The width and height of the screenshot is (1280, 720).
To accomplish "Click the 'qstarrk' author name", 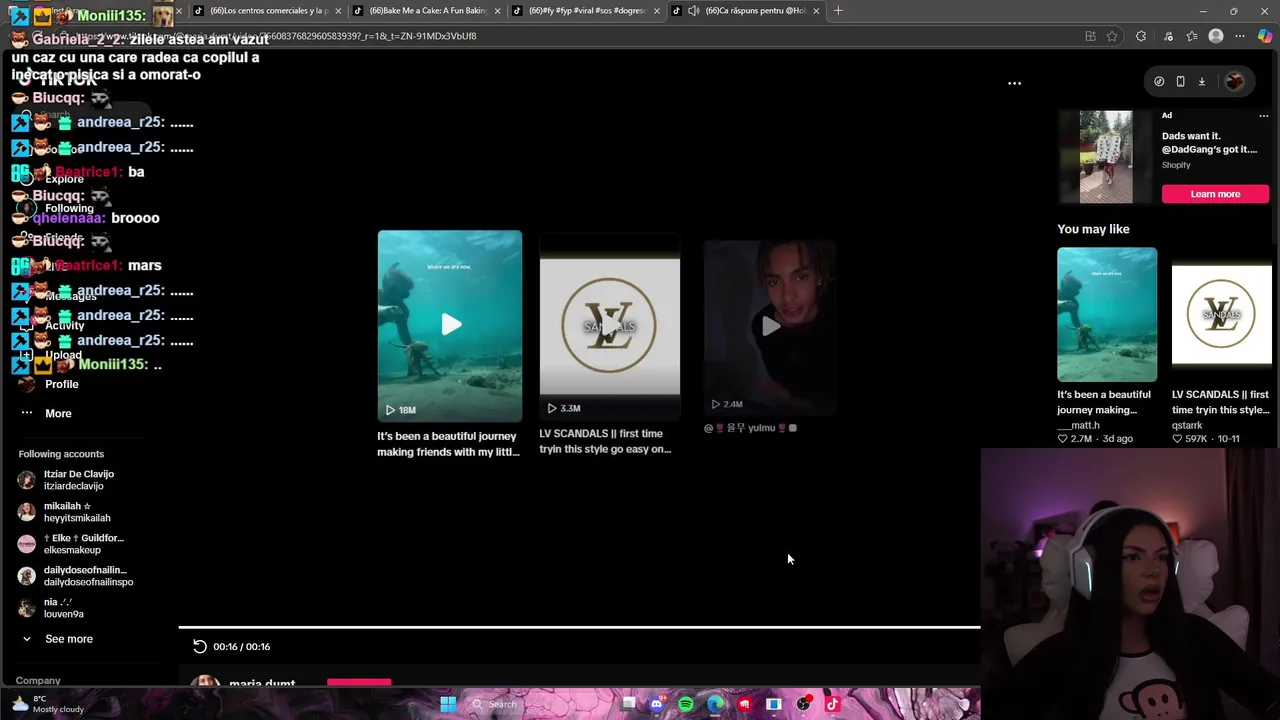I will coord(1187,425).
